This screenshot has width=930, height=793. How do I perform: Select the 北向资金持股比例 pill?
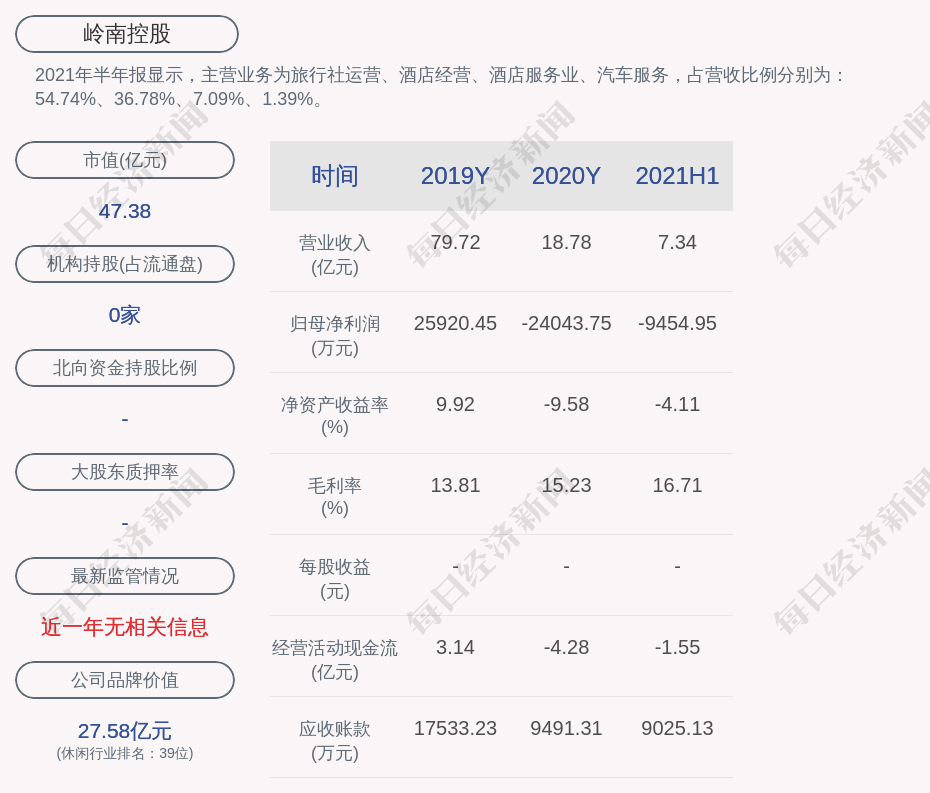(125, 368)
